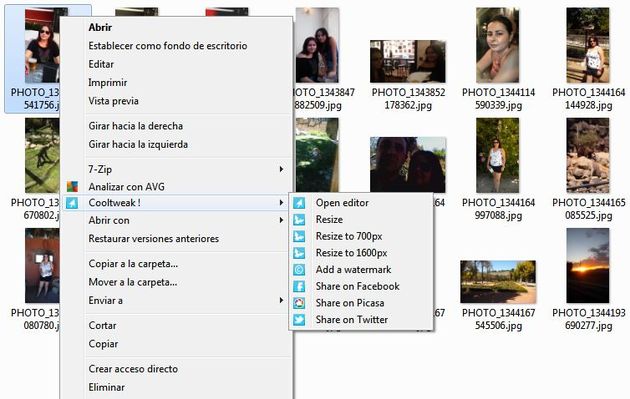Screen dimensions: 630x399
Task: Open the Enviar a entry
Action: click(105, 301)
